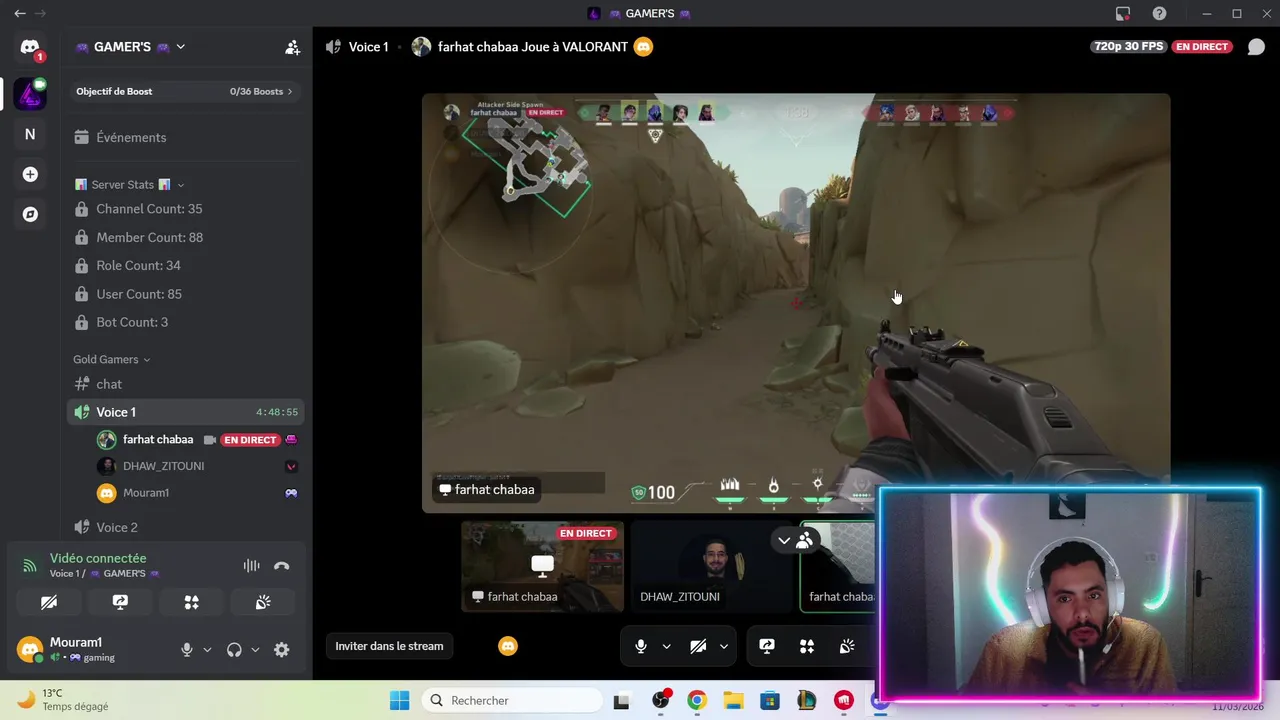The image size is (1280, 720).
Task: Open Objectif de Boost progress bar
Action: coord(185,91)
